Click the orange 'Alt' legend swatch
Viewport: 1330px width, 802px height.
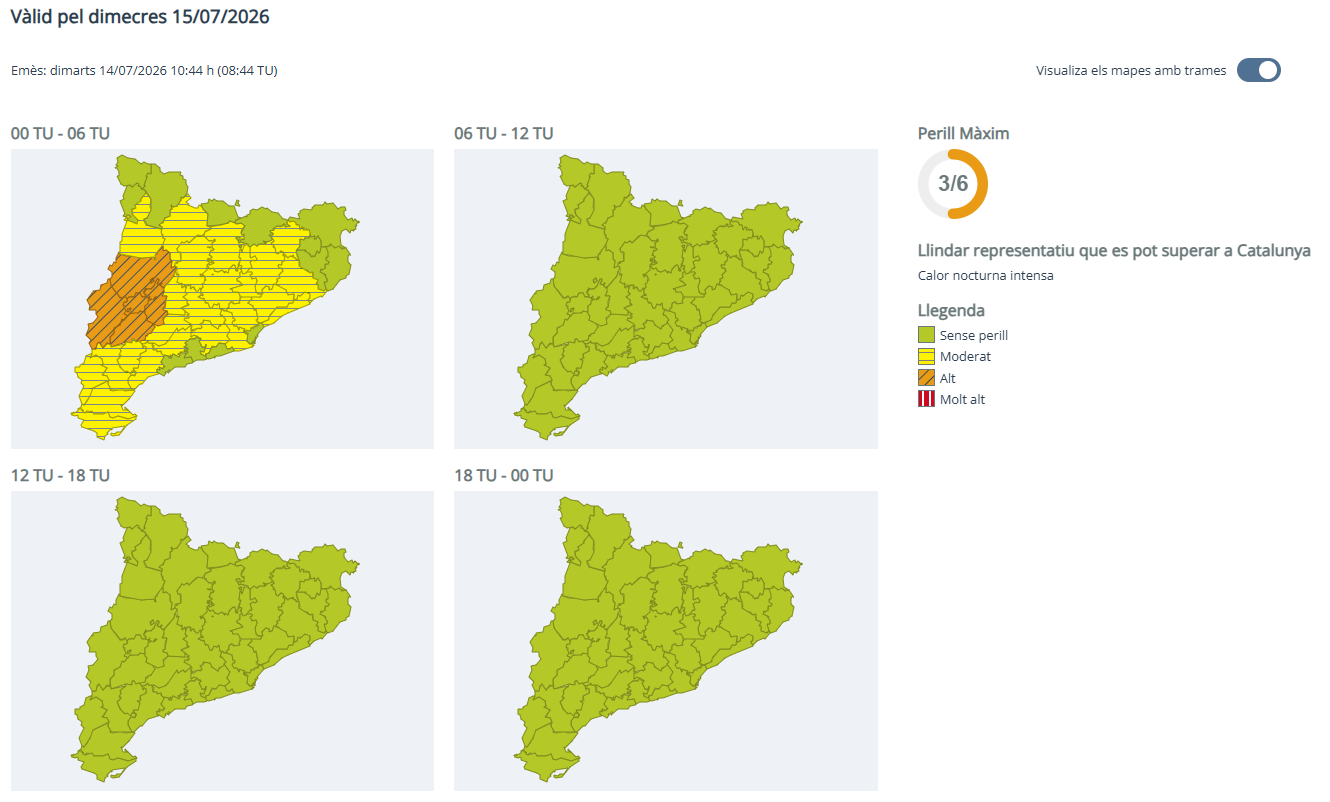[926, 378]
